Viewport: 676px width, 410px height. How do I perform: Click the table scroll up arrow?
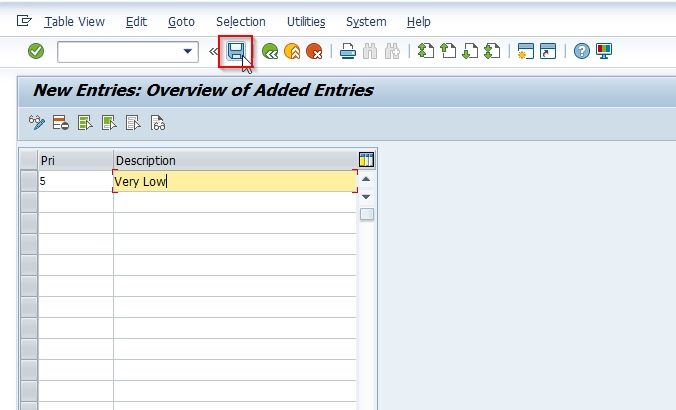(366, 179)
